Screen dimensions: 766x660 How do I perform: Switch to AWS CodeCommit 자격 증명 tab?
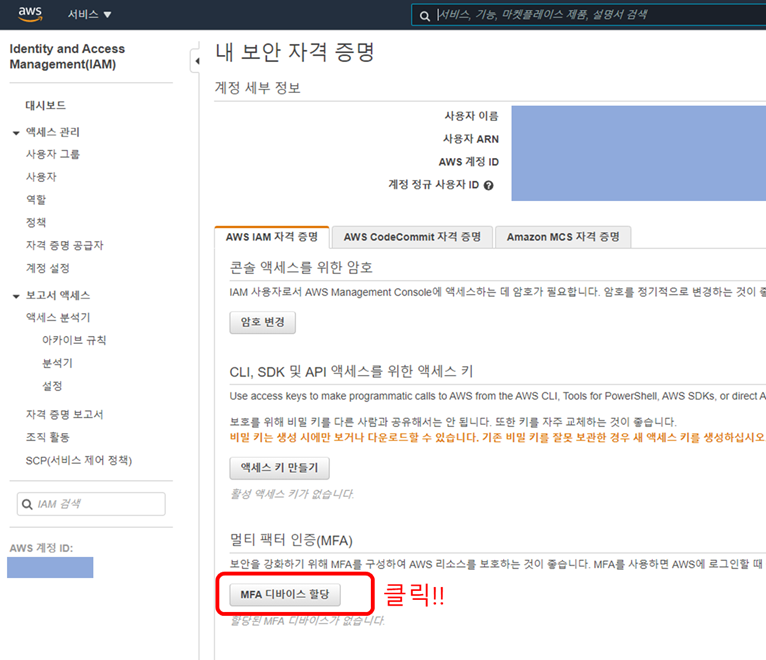tap(412, 237)
